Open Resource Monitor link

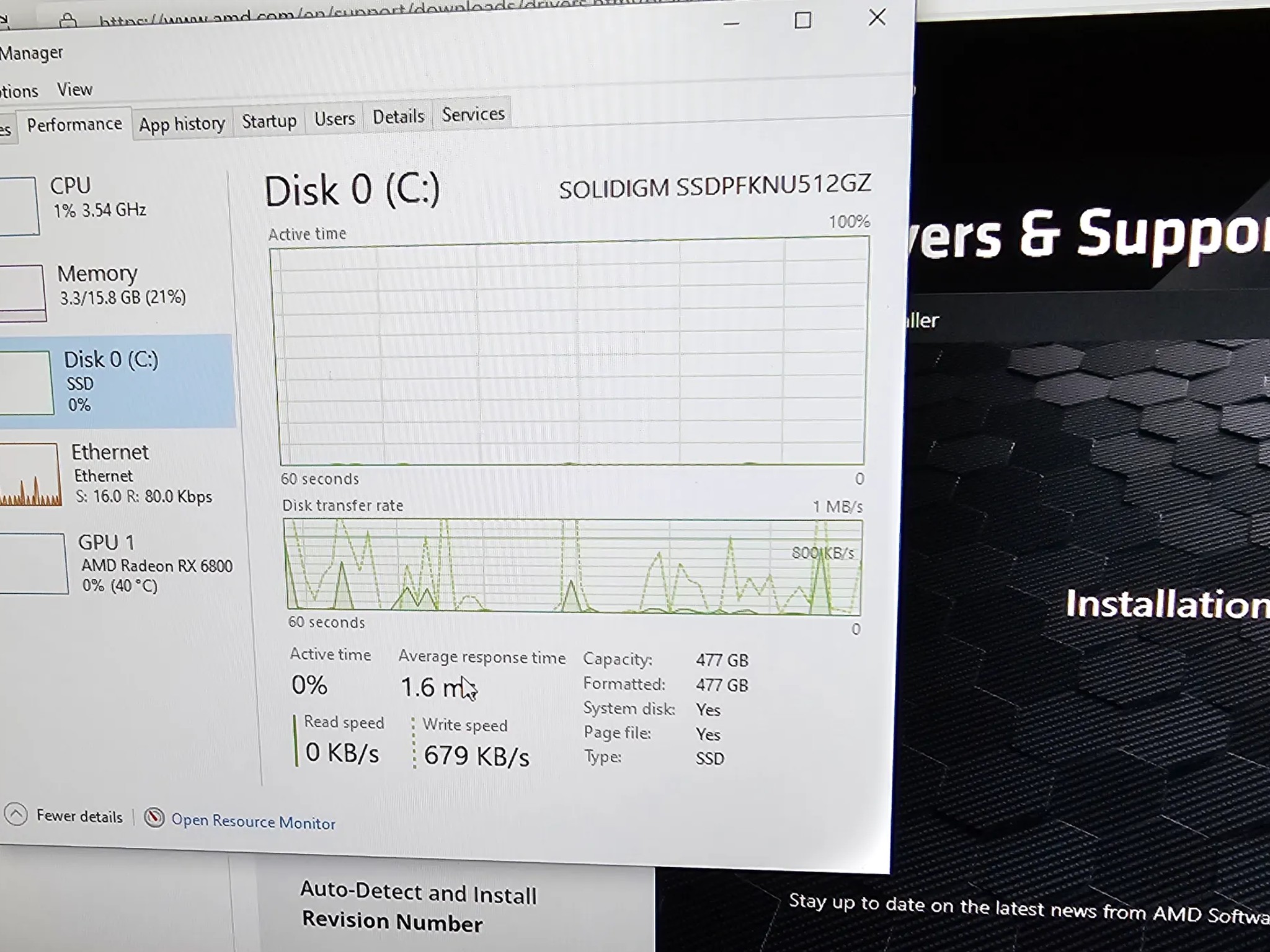click(x=253, y=822)
